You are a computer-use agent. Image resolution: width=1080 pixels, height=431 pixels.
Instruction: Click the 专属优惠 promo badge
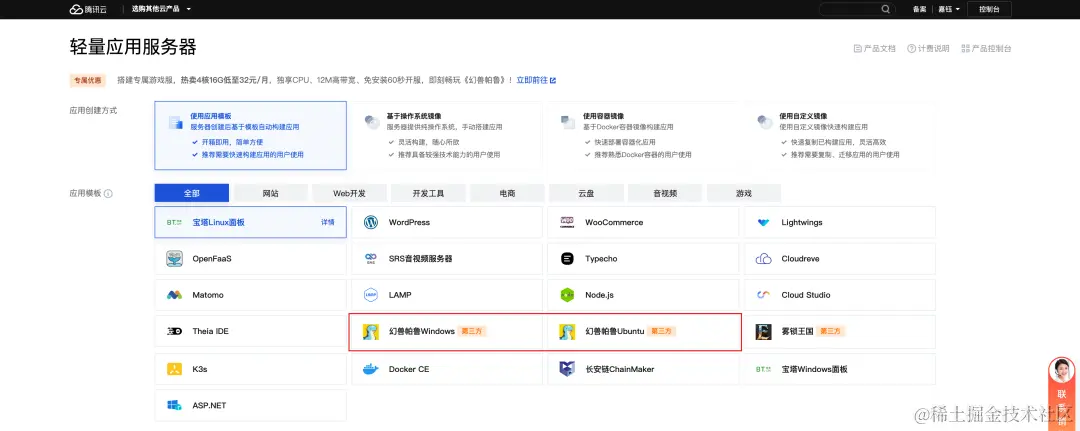point(87,80)
